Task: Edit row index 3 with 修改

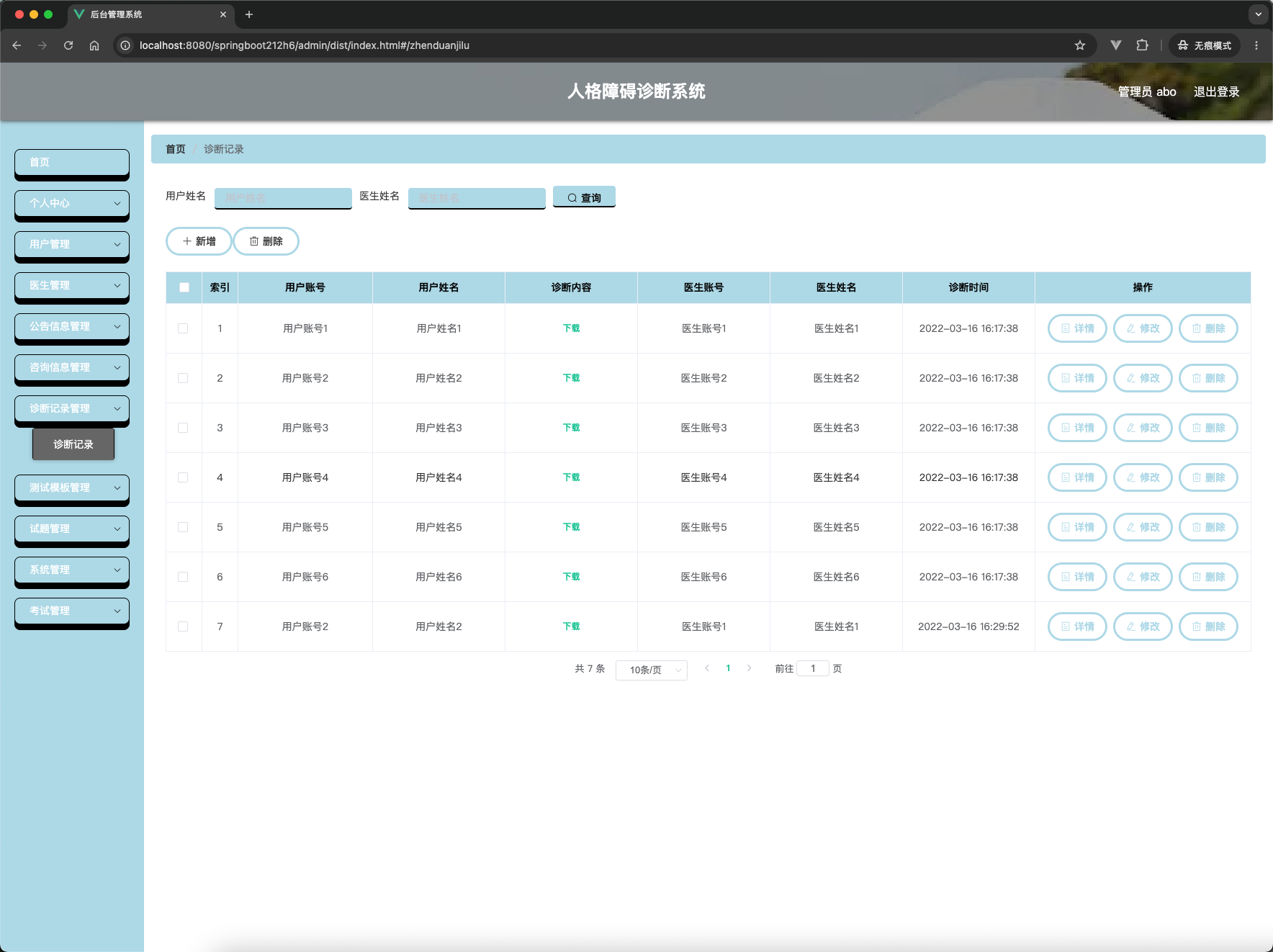Action: click(x=1143, y=428)
